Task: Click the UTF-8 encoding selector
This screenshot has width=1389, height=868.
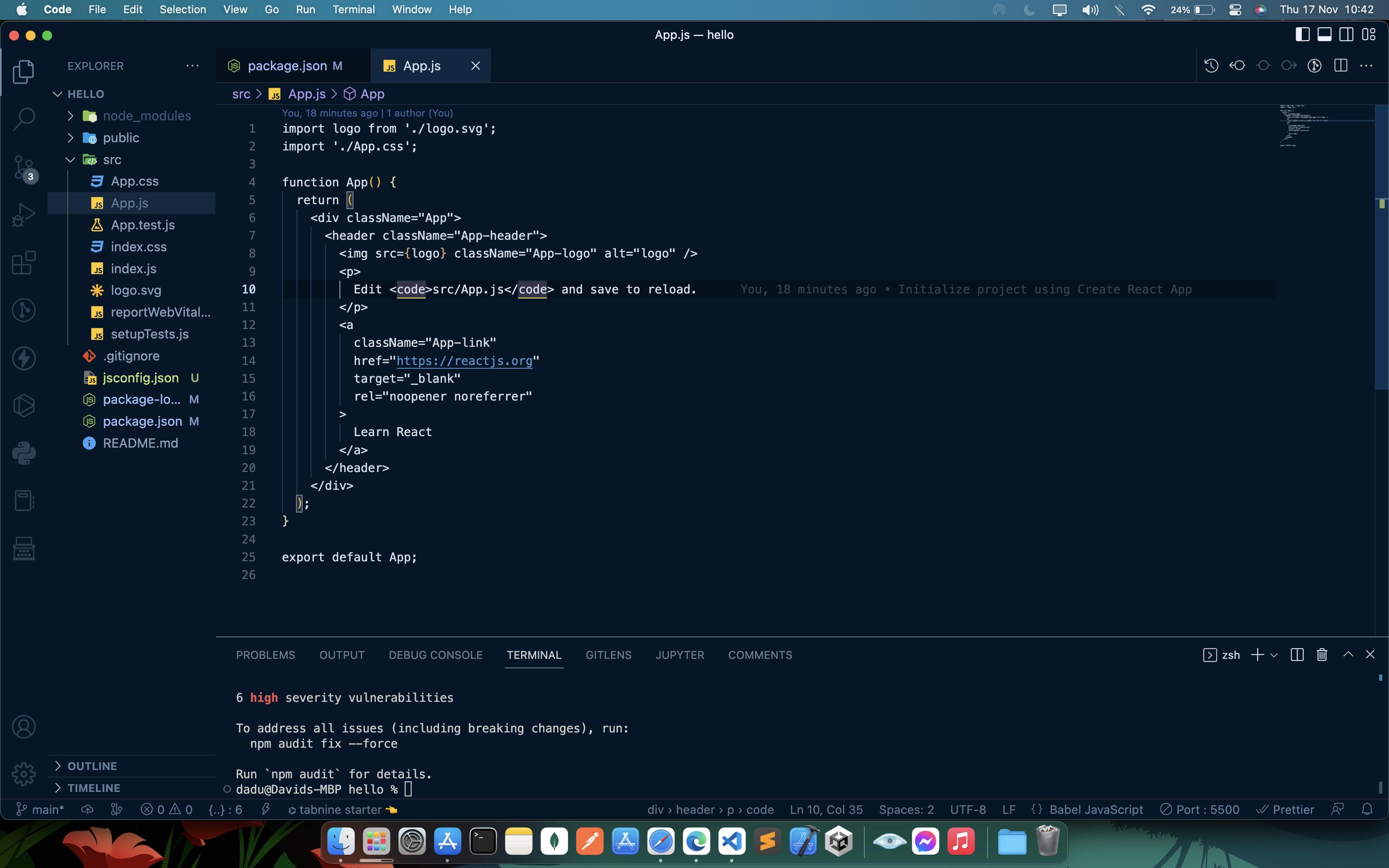Action: (x=968, y=809)
